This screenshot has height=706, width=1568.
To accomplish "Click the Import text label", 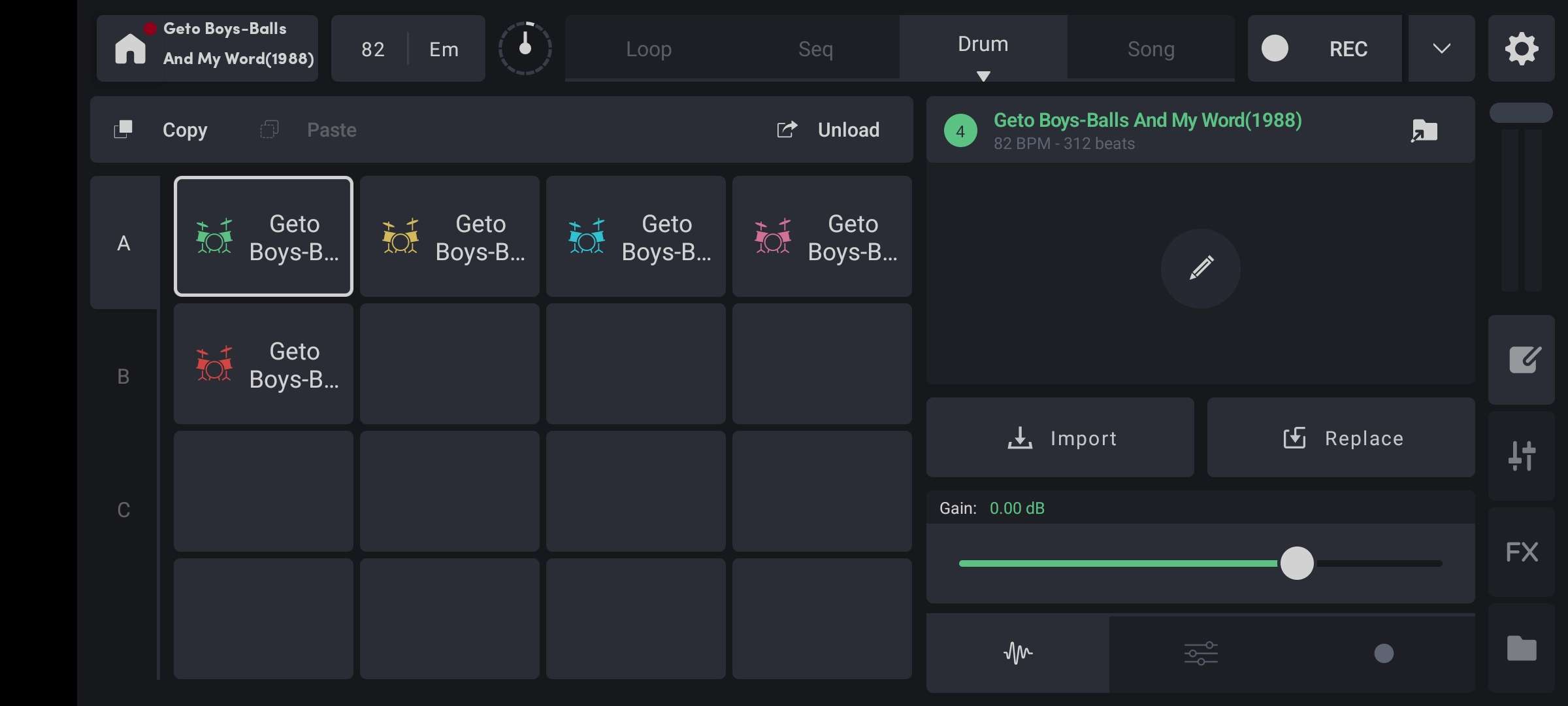I will click(x=1084, y=438).
